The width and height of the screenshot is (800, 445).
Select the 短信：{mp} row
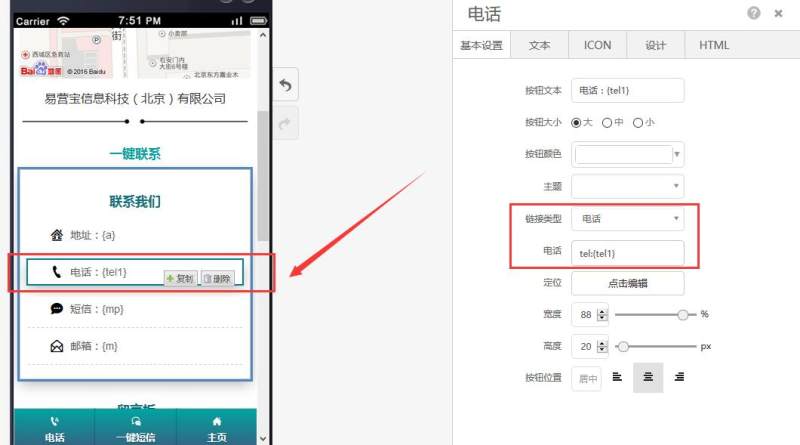[x=135, y=309]
